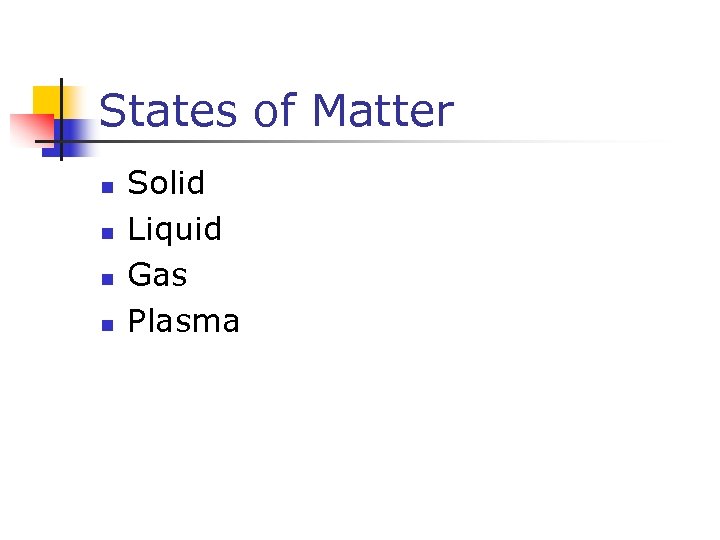Click the intersection of the black crosshair lines
720x540 pixels.
coord(60,142)
